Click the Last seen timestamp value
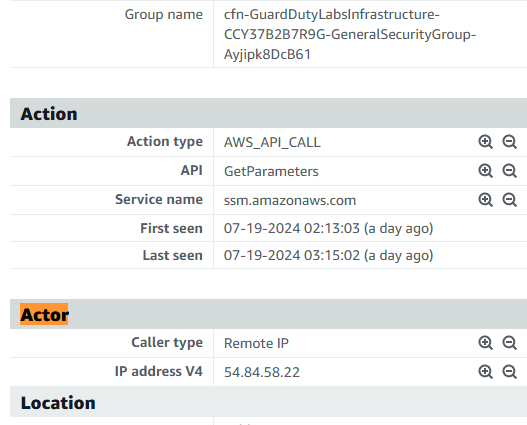 (328, 255)
